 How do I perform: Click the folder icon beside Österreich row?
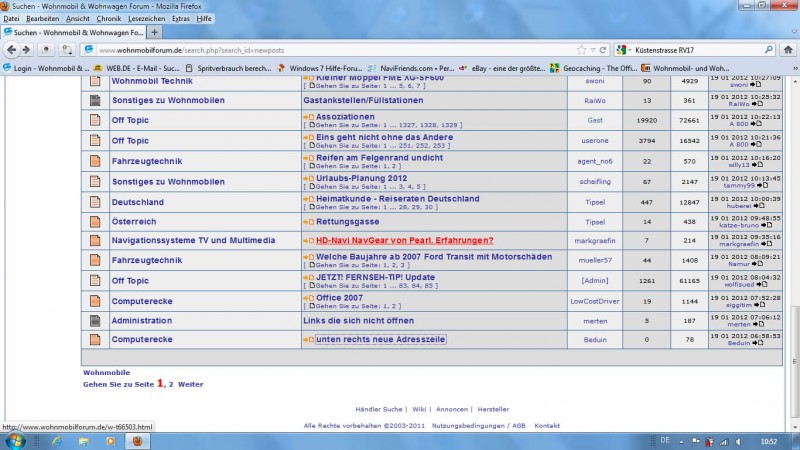(95, 221)
